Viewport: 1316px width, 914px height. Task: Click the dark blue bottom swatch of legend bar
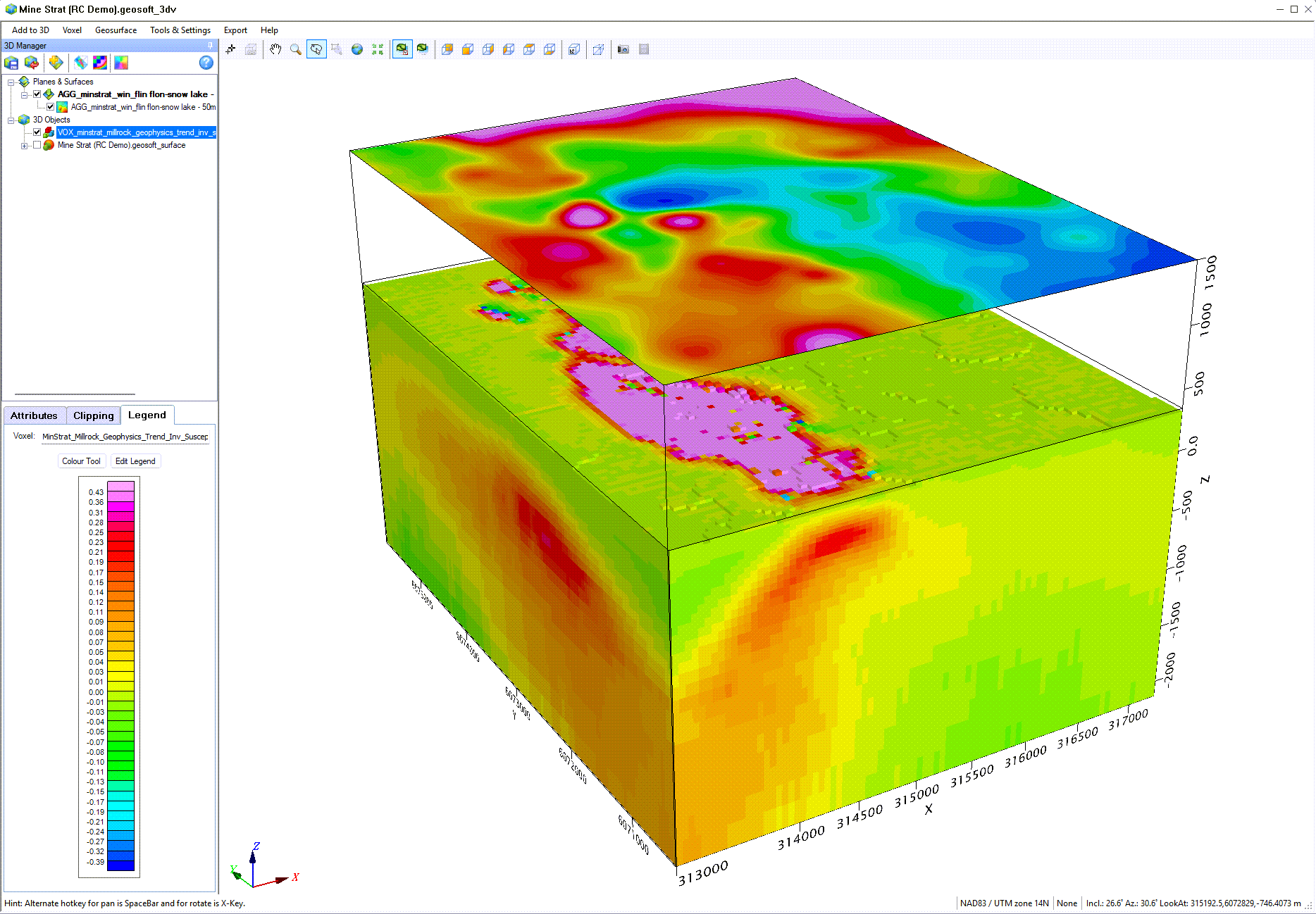120,865
